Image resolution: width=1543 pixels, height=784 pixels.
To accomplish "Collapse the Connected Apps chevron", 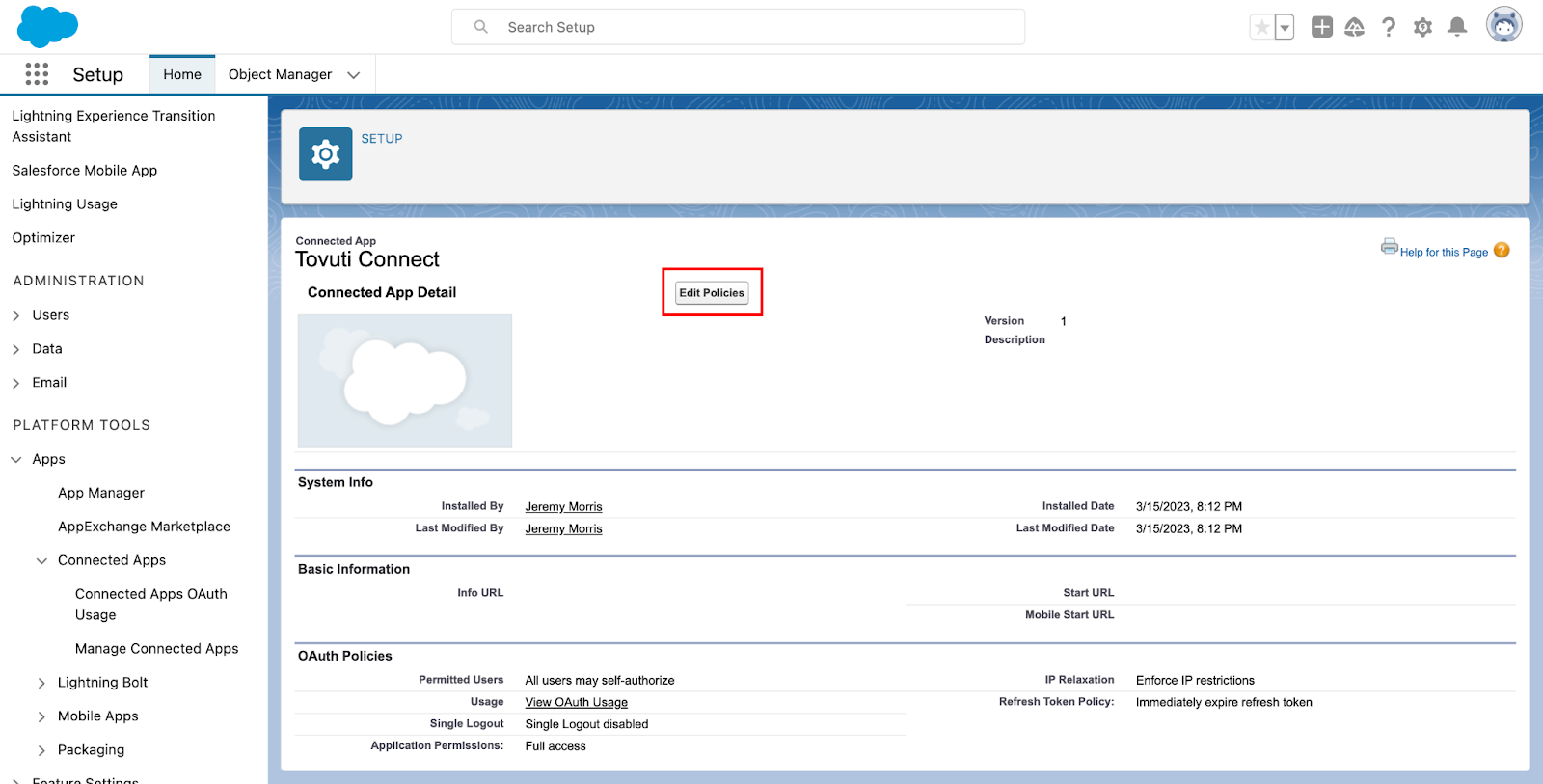I will 41,561.
